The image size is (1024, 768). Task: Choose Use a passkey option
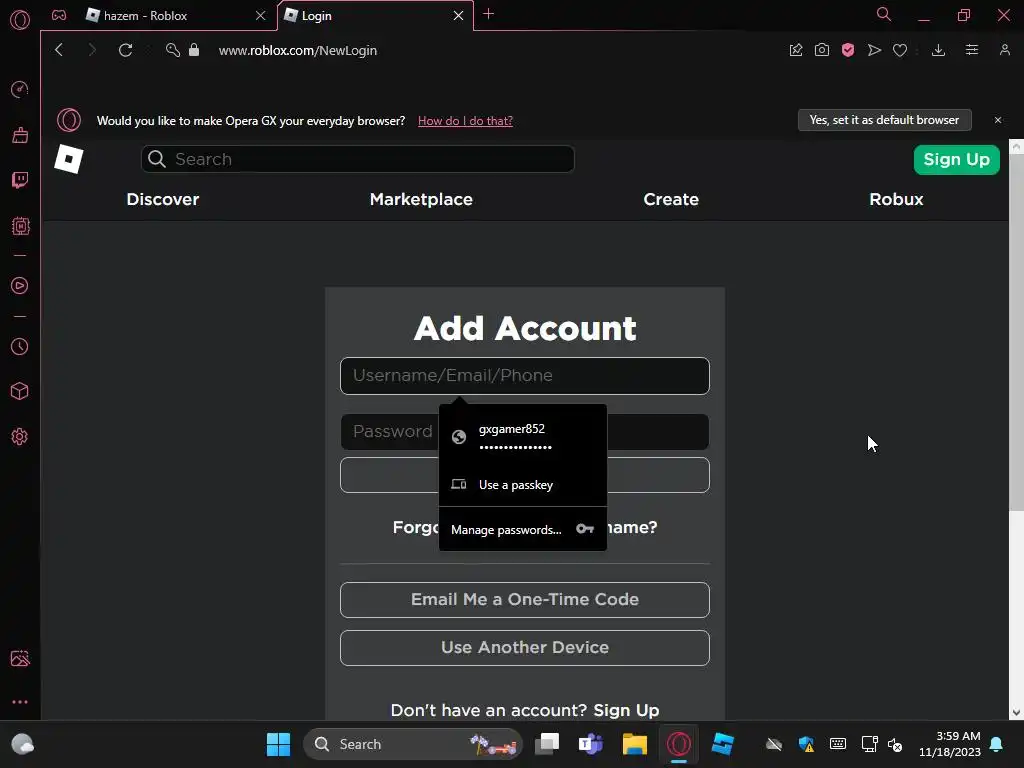click(522, 485)
